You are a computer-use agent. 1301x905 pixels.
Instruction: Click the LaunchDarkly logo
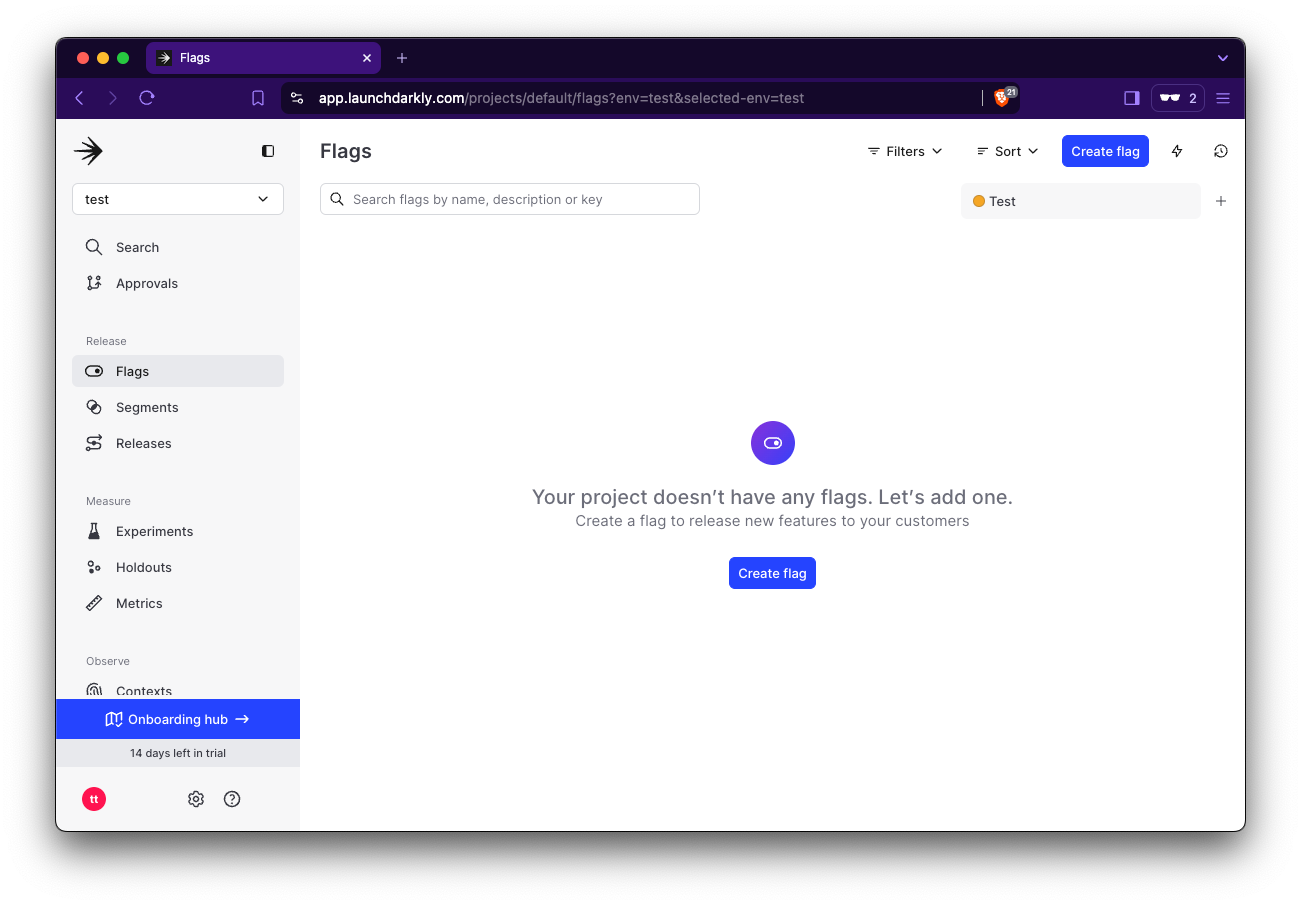tap(88, 151)
